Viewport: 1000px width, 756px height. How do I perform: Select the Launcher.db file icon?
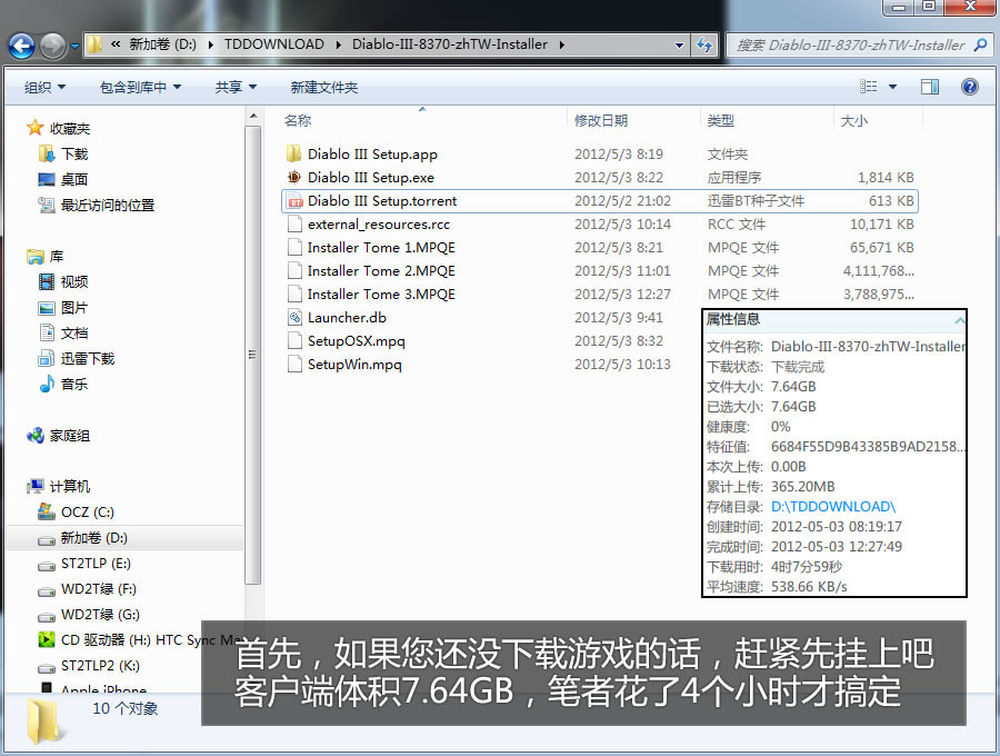coord(294,317)
